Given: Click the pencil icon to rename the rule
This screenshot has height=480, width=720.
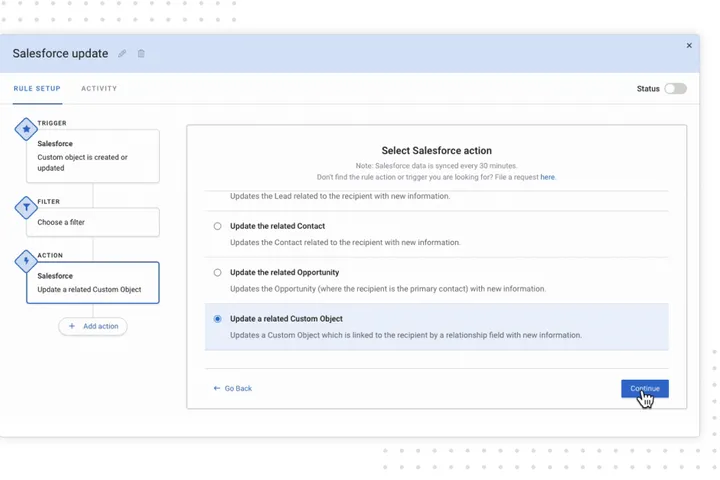Looking at the screenshot, I should click(122, 54).
